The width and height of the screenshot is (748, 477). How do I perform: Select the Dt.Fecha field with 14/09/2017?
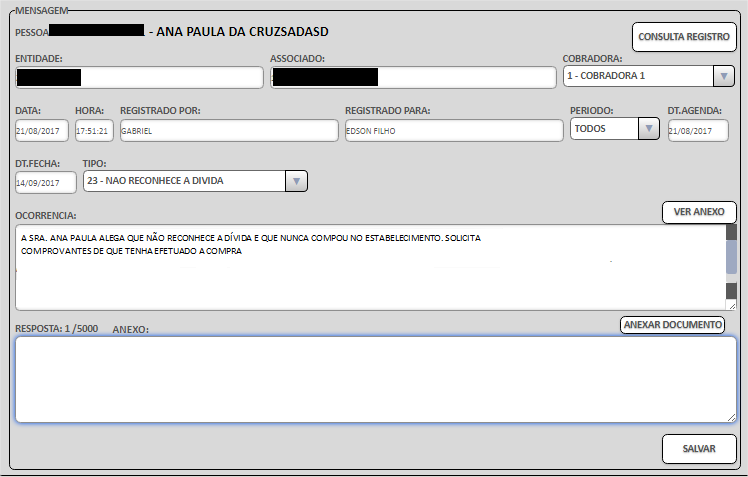(x=45, y=183)
